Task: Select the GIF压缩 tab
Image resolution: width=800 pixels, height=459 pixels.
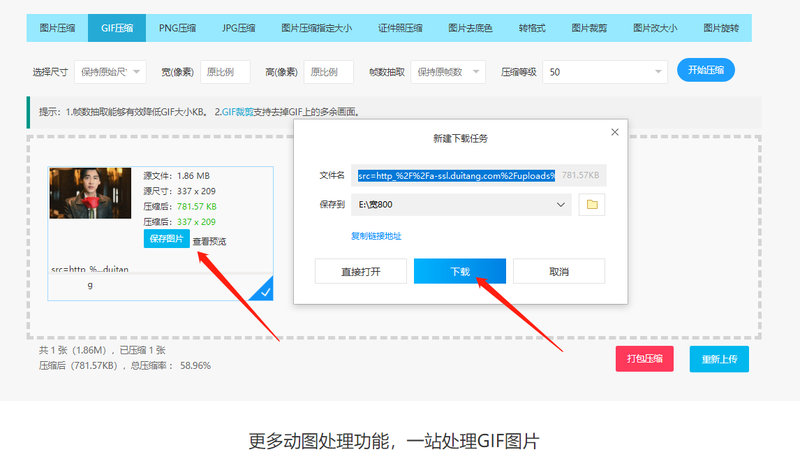Action: (x=117, y=28)
